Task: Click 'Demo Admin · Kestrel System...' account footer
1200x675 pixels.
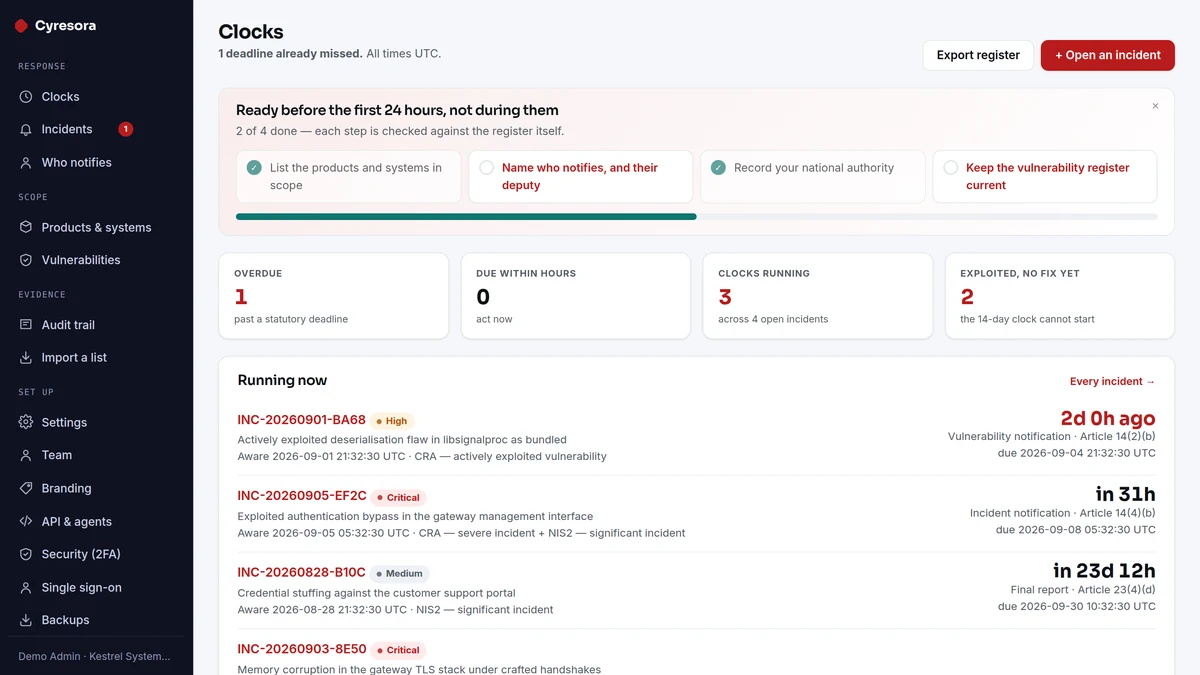Action: point(94,656)
